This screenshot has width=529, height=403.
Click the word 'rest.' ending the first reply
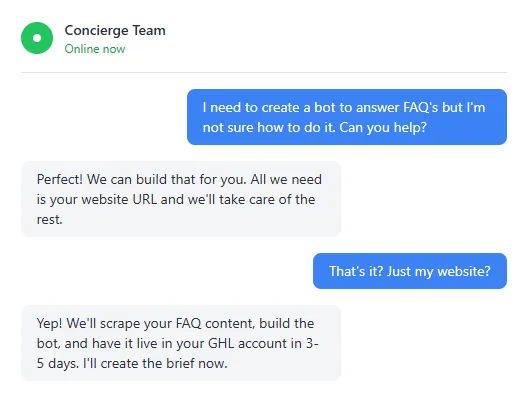pyautogui.click(x=50, y=220)
